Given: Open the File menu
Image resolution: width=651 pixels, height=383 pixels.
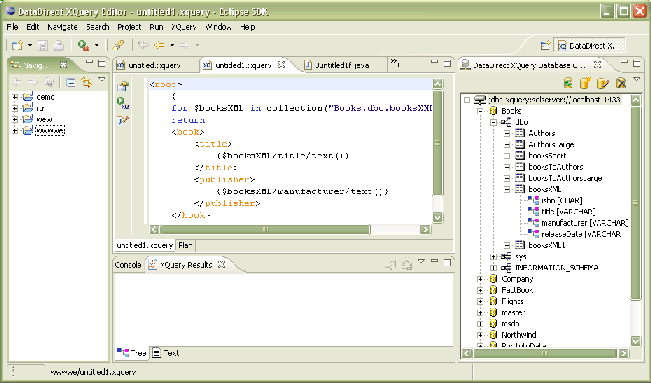Looking at the screenshot, I should click(12, 27).
